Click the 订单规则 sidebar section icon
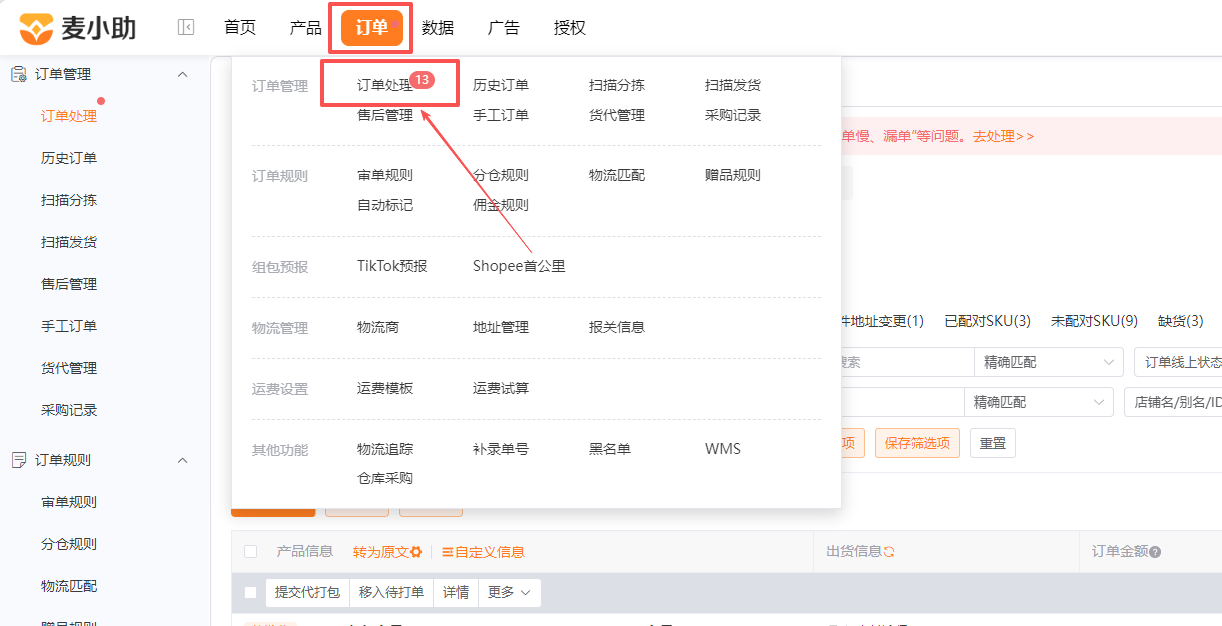 tap(18, 460)
